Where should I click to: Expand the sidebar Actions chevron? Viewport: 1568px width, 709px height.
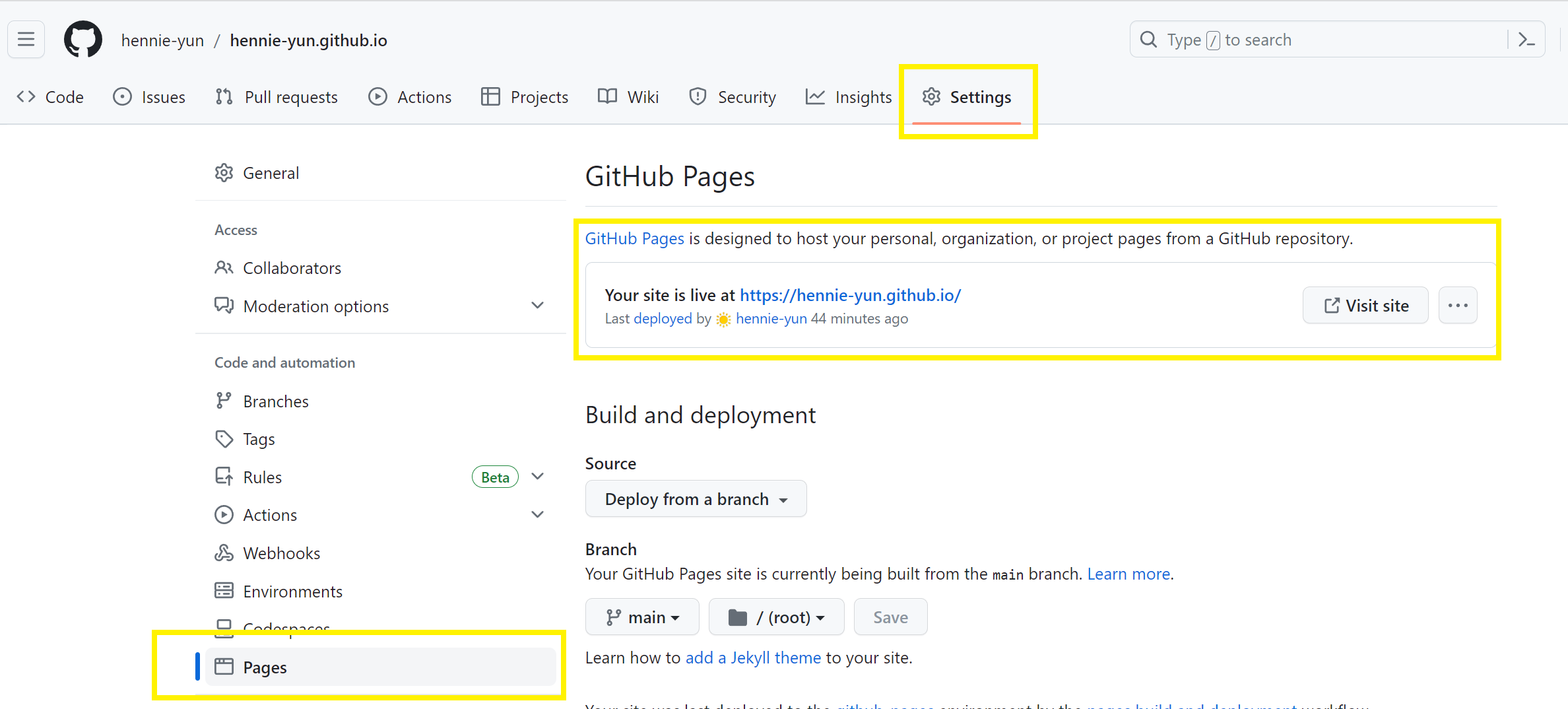[538, 514]
